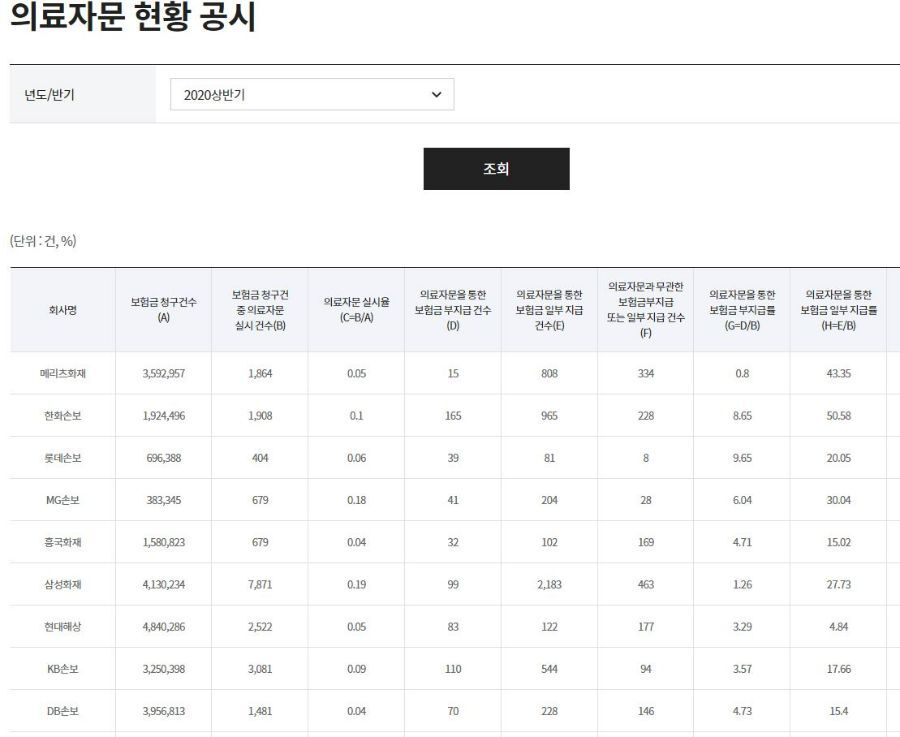Click the (단위 : 건, %) unit note

[x=43, y=241]
